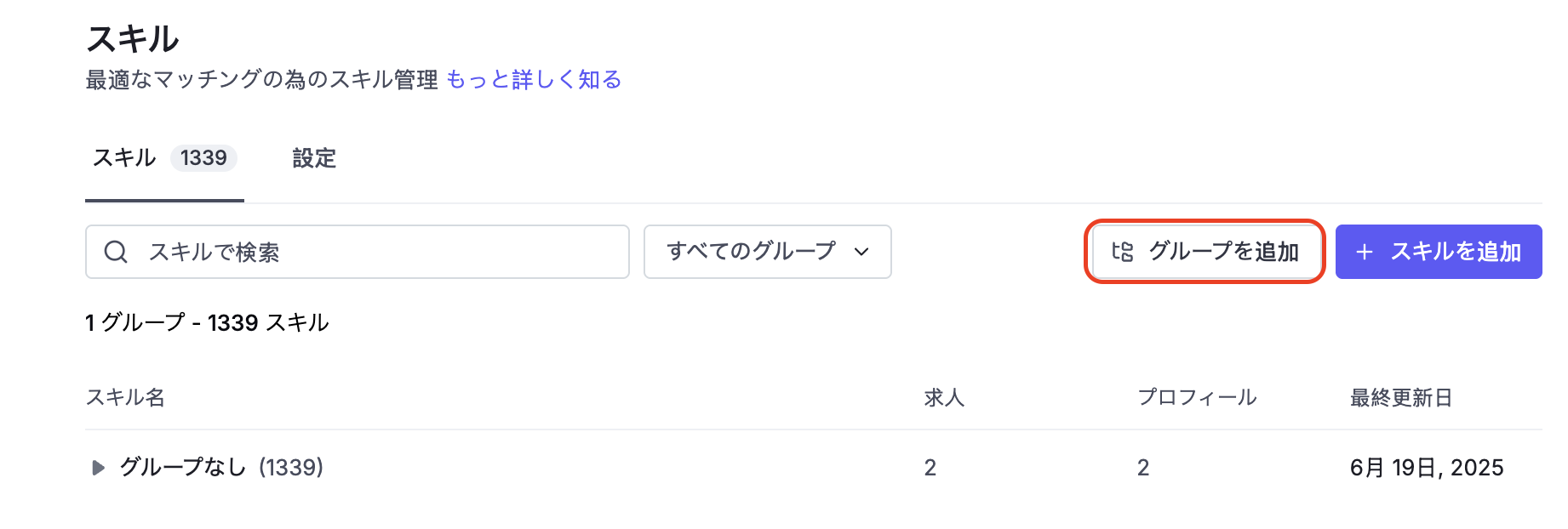Expand the グループなし row triangle
The width and height of the screenshot is (1568, 529).
(x=98, y=468)
